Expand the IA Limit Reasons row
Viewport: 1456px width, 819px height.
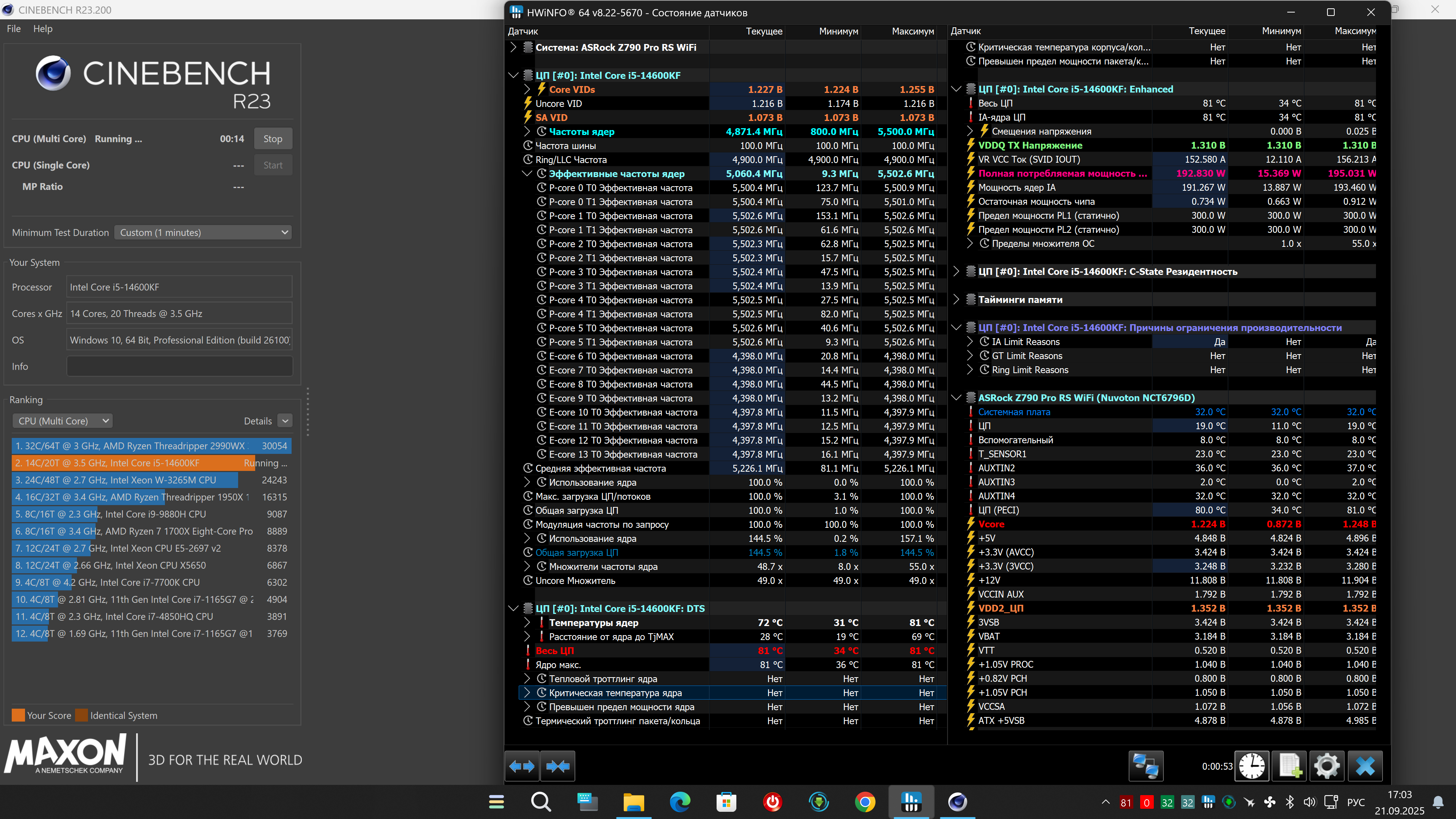(x=970, y=341)
